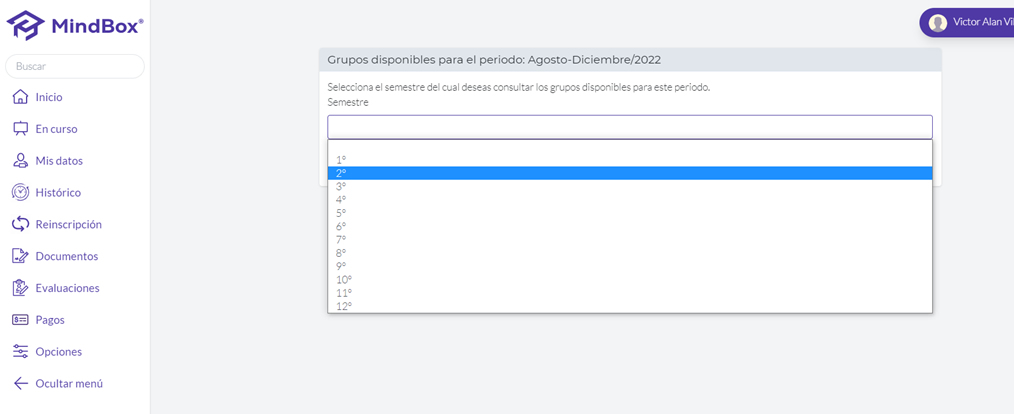Open the Pagos bill icon
This screenshot has width=1014, height=414.
coord(21,320)
